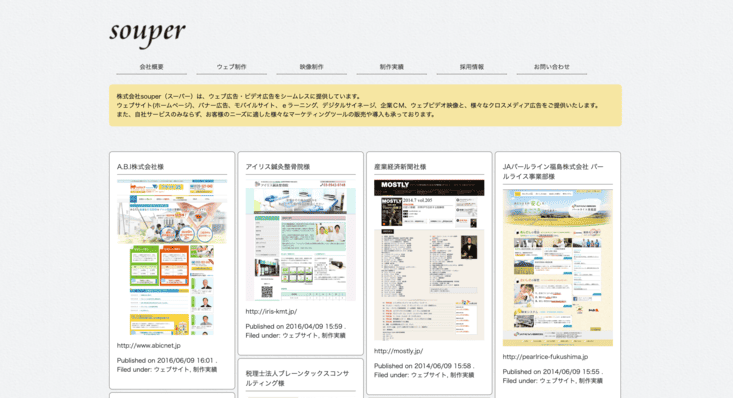This screenshot has width=733, height=398.
Task: Open the ウェブ制作 menu item
Action: tap(231, 67)
